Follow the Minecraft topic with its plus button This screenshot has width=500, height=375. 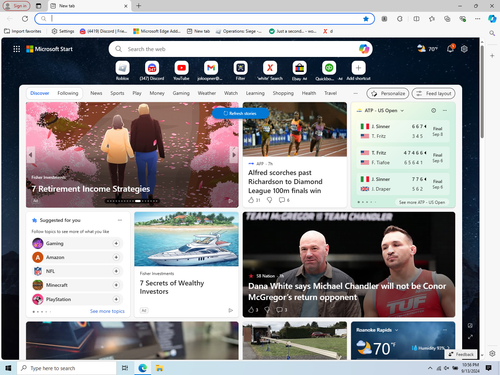click(x=116, y=285)
